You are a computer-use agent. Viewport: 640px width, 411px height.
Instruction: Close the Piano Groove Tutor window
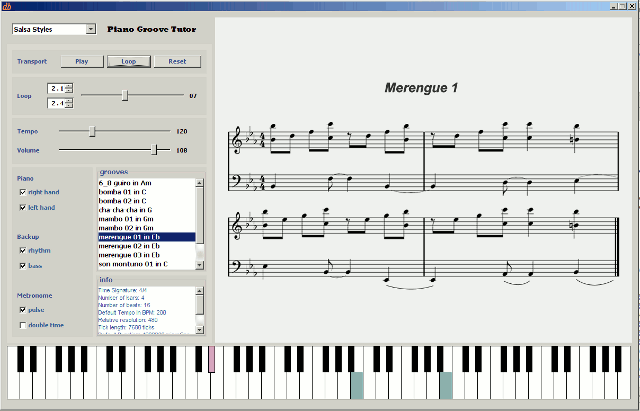coord(631,6)
